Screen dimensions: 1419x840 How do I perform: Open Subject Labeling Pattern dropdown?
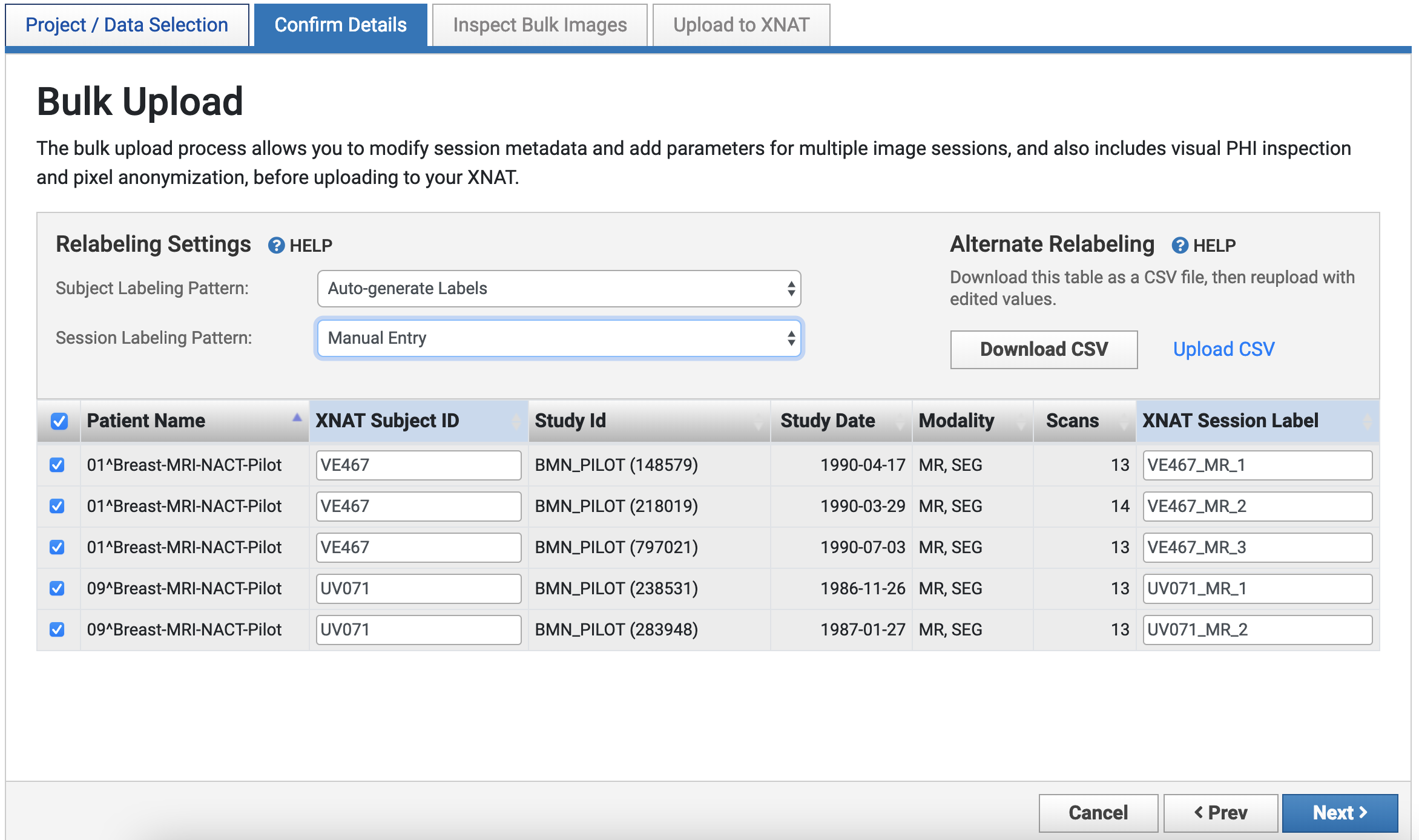point(558,289)
